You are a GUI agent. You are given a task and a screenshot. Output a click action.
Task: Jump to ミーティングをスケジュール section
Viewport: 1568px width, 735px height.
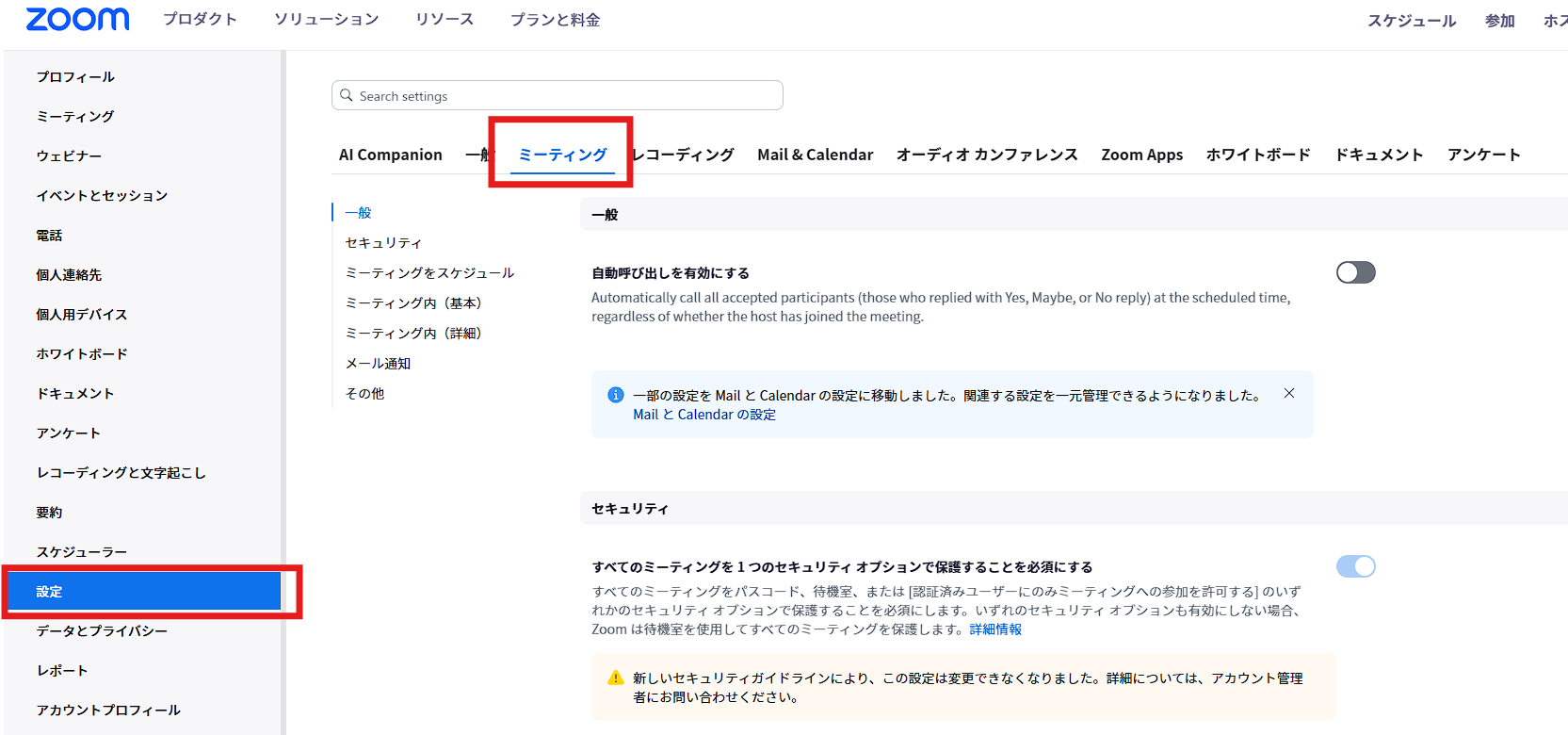[x=429, y=273]
